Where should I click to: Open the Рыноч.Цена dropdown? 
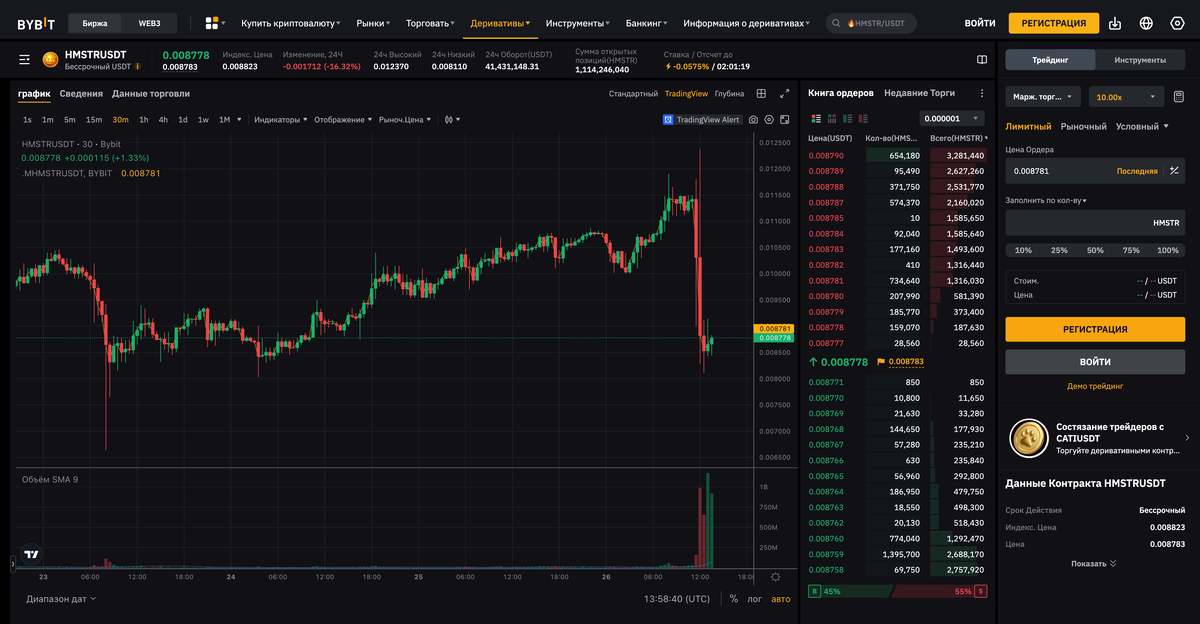pos(405,119)
